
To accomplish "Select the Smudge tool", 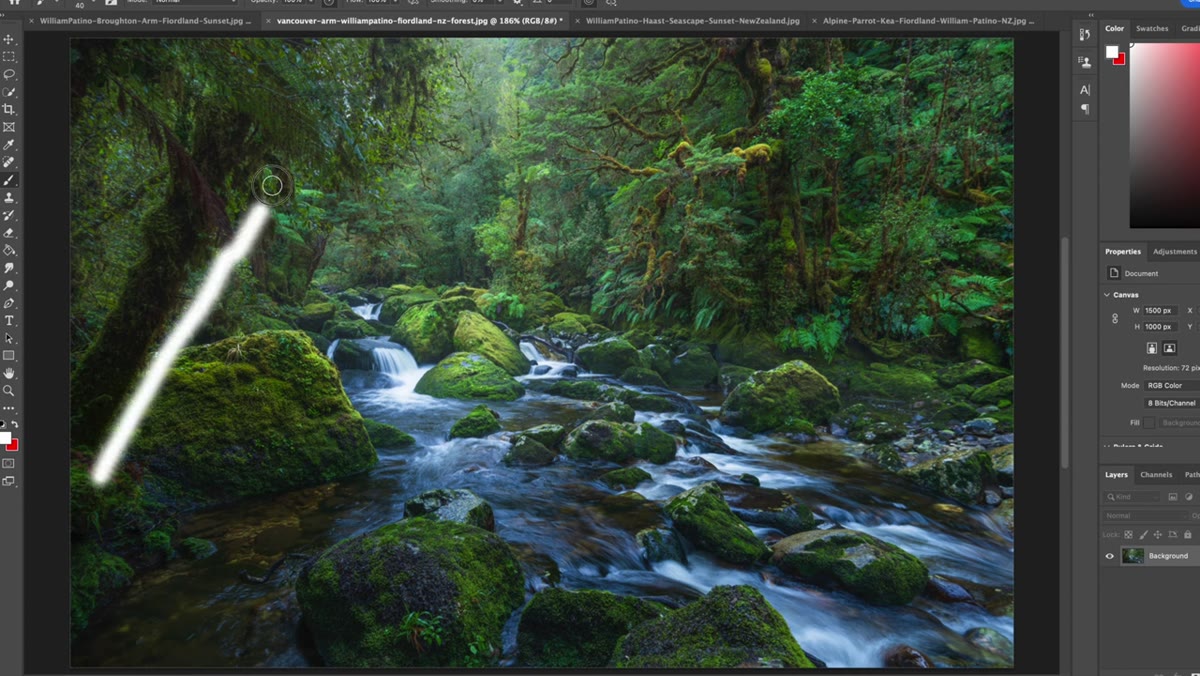I will (x=9, y=268).
